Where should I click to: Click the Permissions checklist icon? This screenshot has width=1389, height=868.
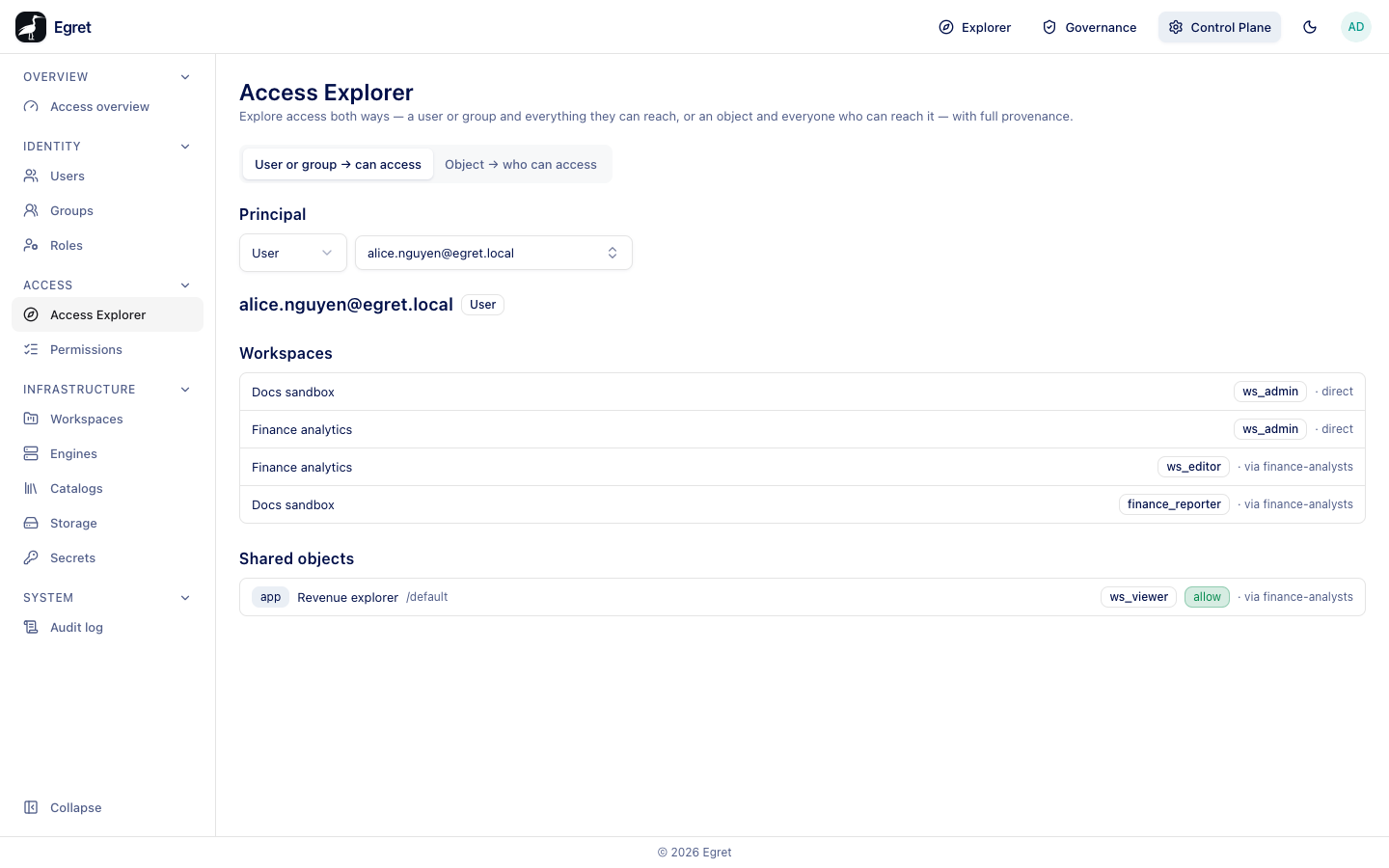(x=31, y=350)
